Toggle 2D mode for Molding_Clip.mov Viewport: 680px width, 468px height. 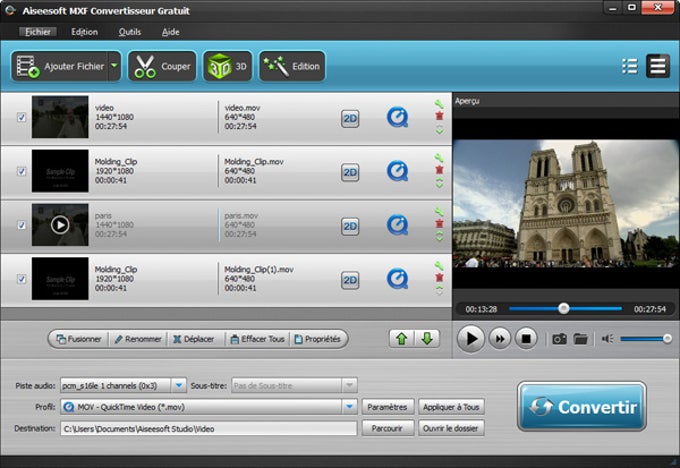[350, 173]
